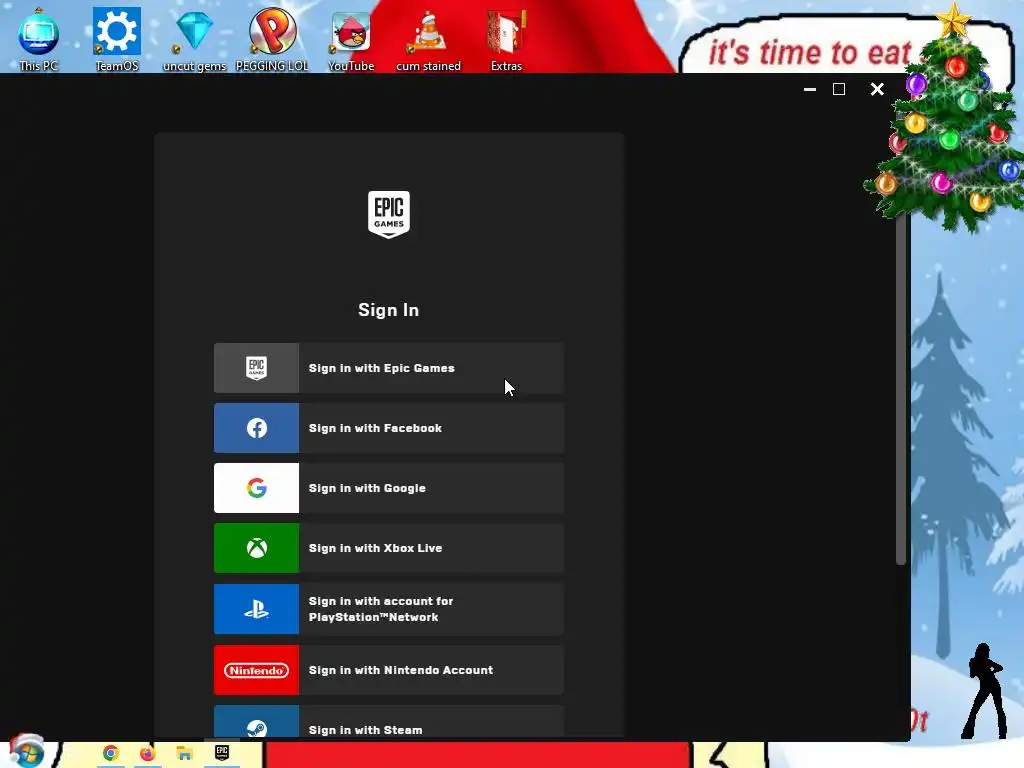Select the Peggle P desktop icon
Screen dimensions: 1024x768
[x=272, y=39]
